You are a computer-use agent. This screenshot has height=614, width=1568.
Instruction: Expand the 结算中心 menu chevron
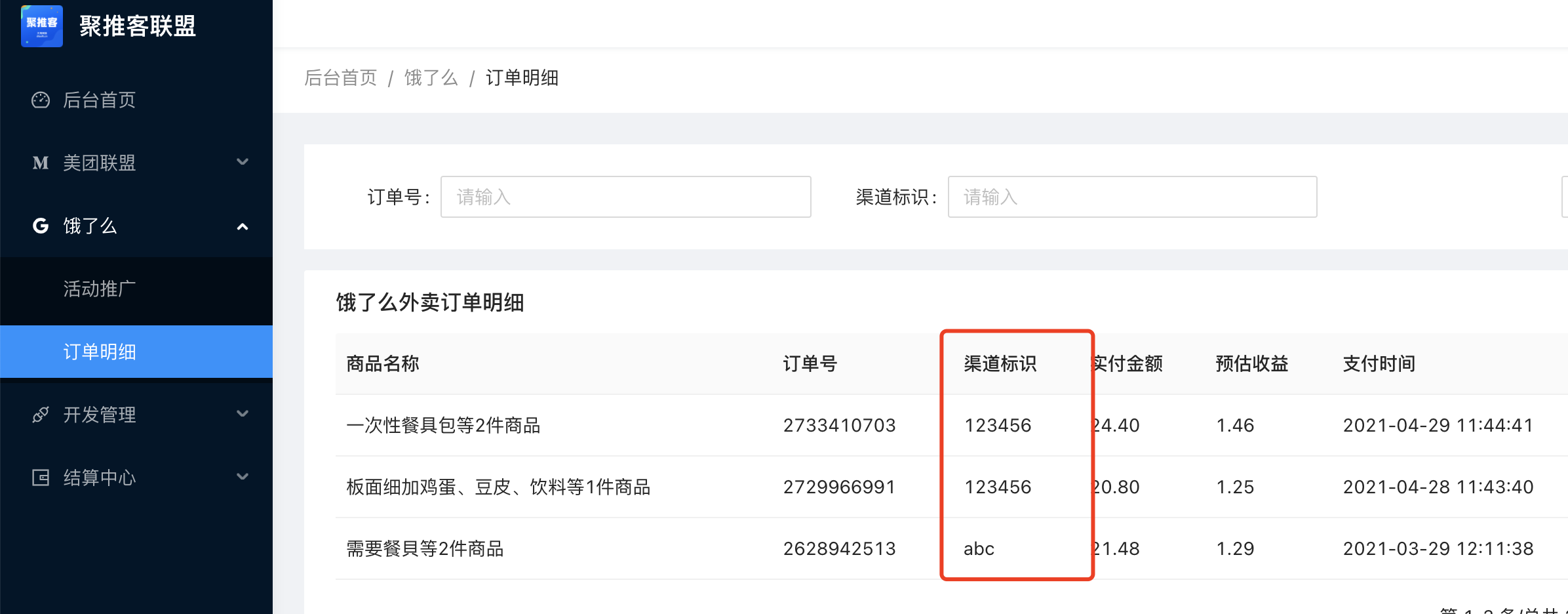(243, 477)
